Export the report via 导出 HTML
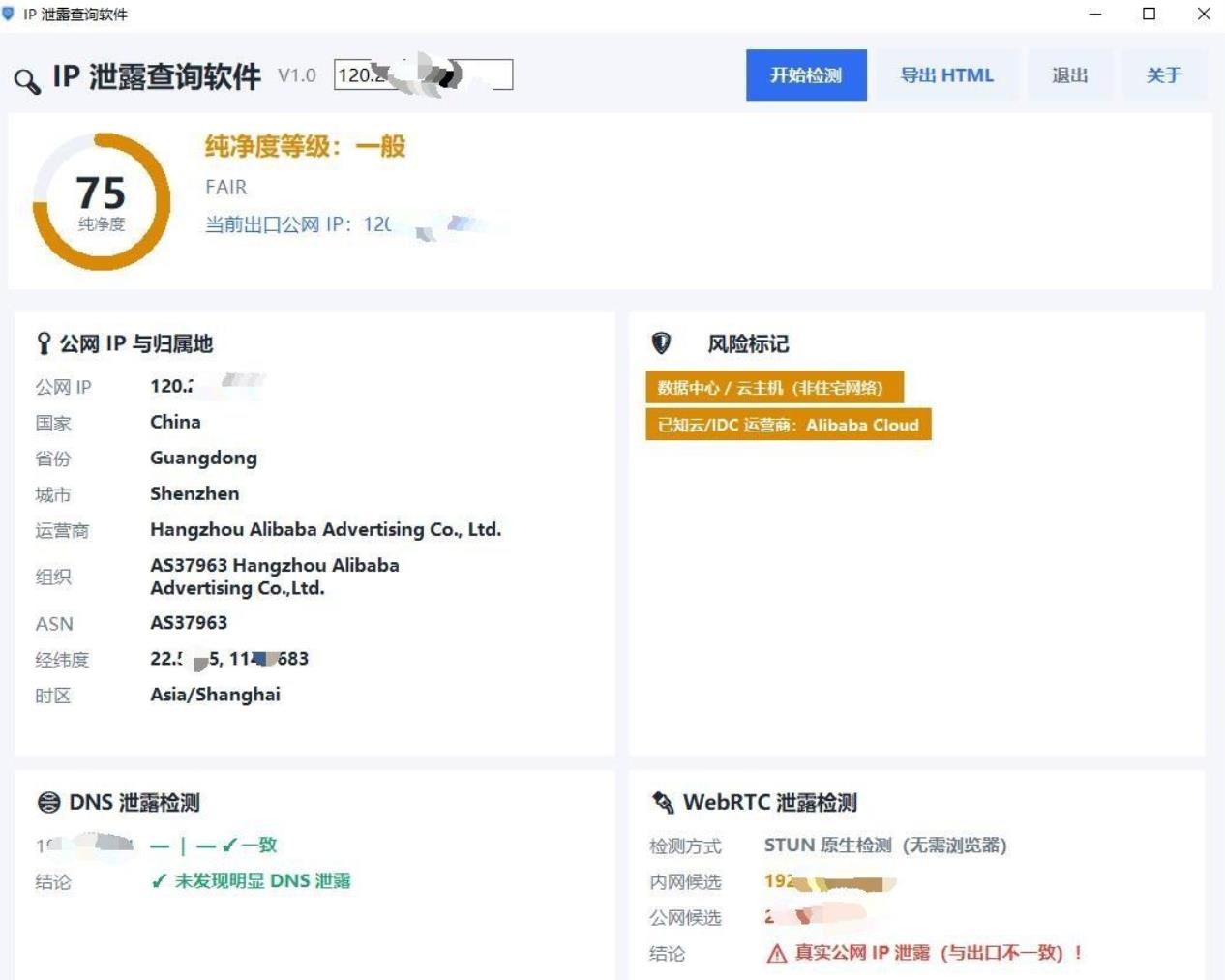Image resolution: width=1225 pixels, height=980 pixels. point(946,75)
